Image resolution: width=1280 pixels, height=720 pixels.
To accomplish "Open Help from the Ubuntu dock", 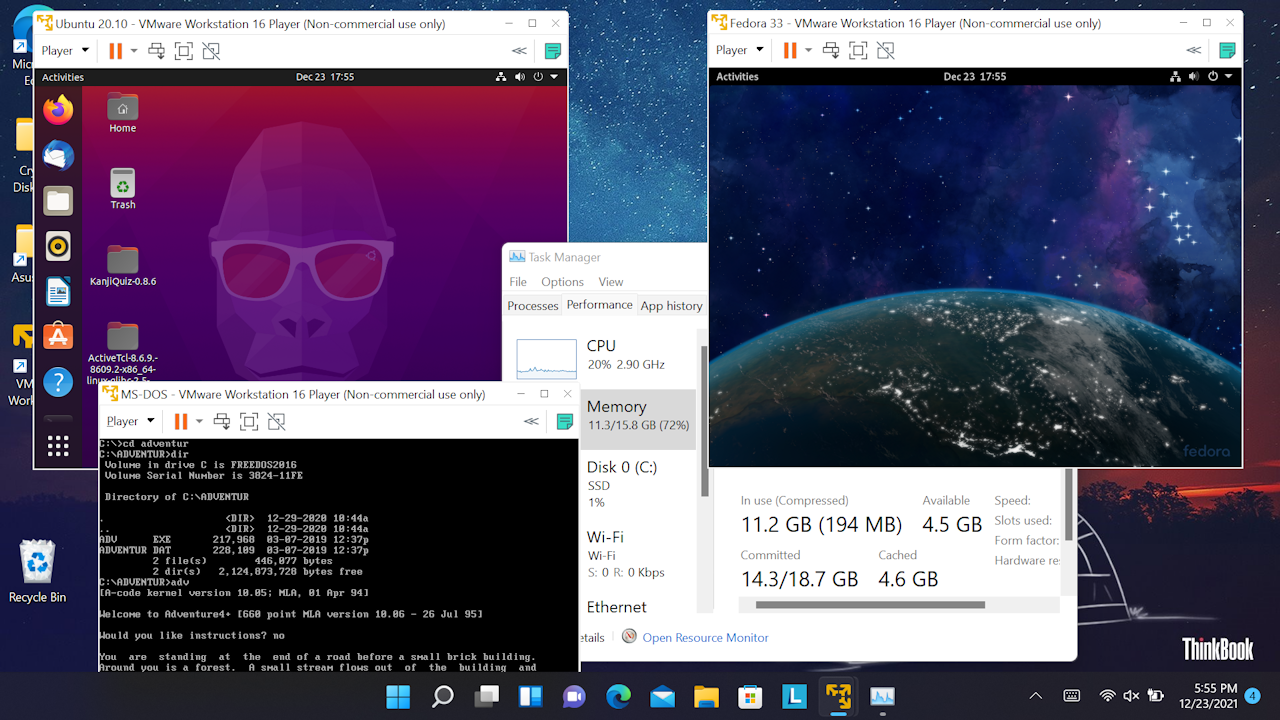I will pyautogui.click(x=58, y=381).
